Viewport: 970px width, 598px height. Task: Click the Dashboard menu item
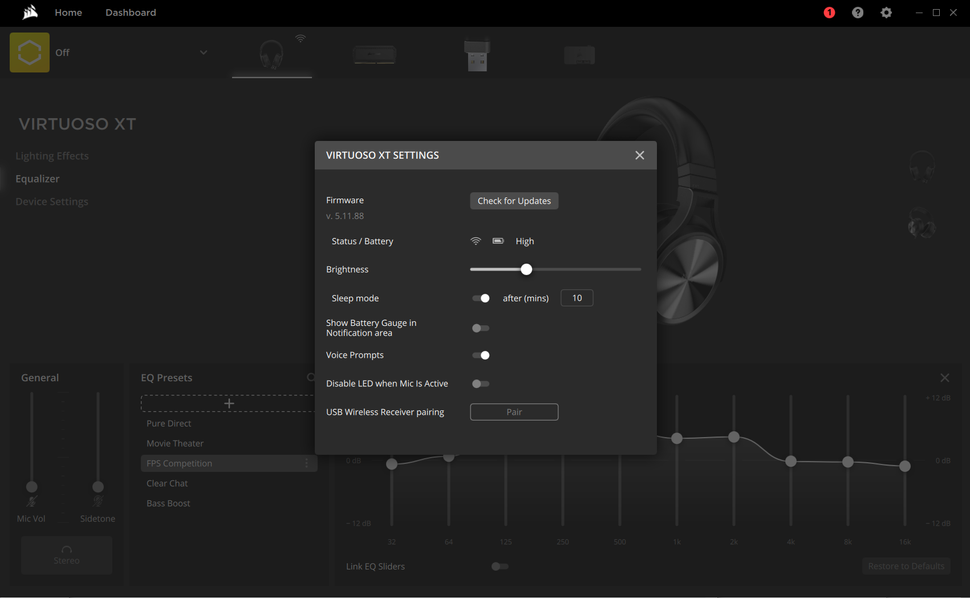(130, 12)
